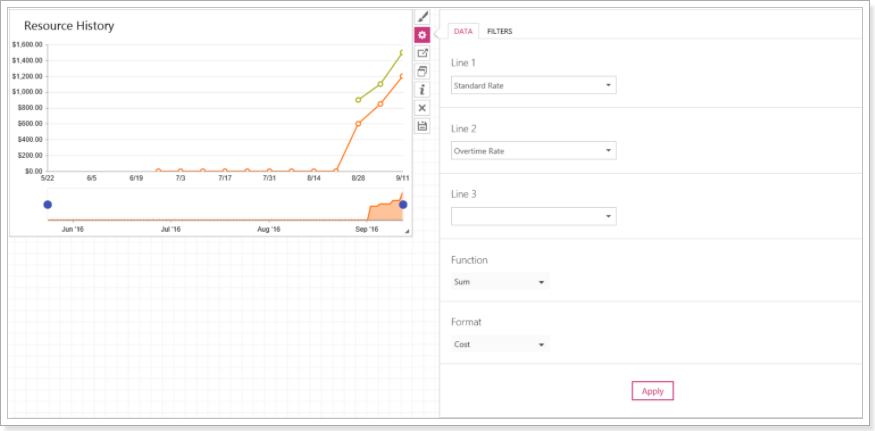Switch to the FILTERS tab
875x431 pixels.
pos(499,32)
